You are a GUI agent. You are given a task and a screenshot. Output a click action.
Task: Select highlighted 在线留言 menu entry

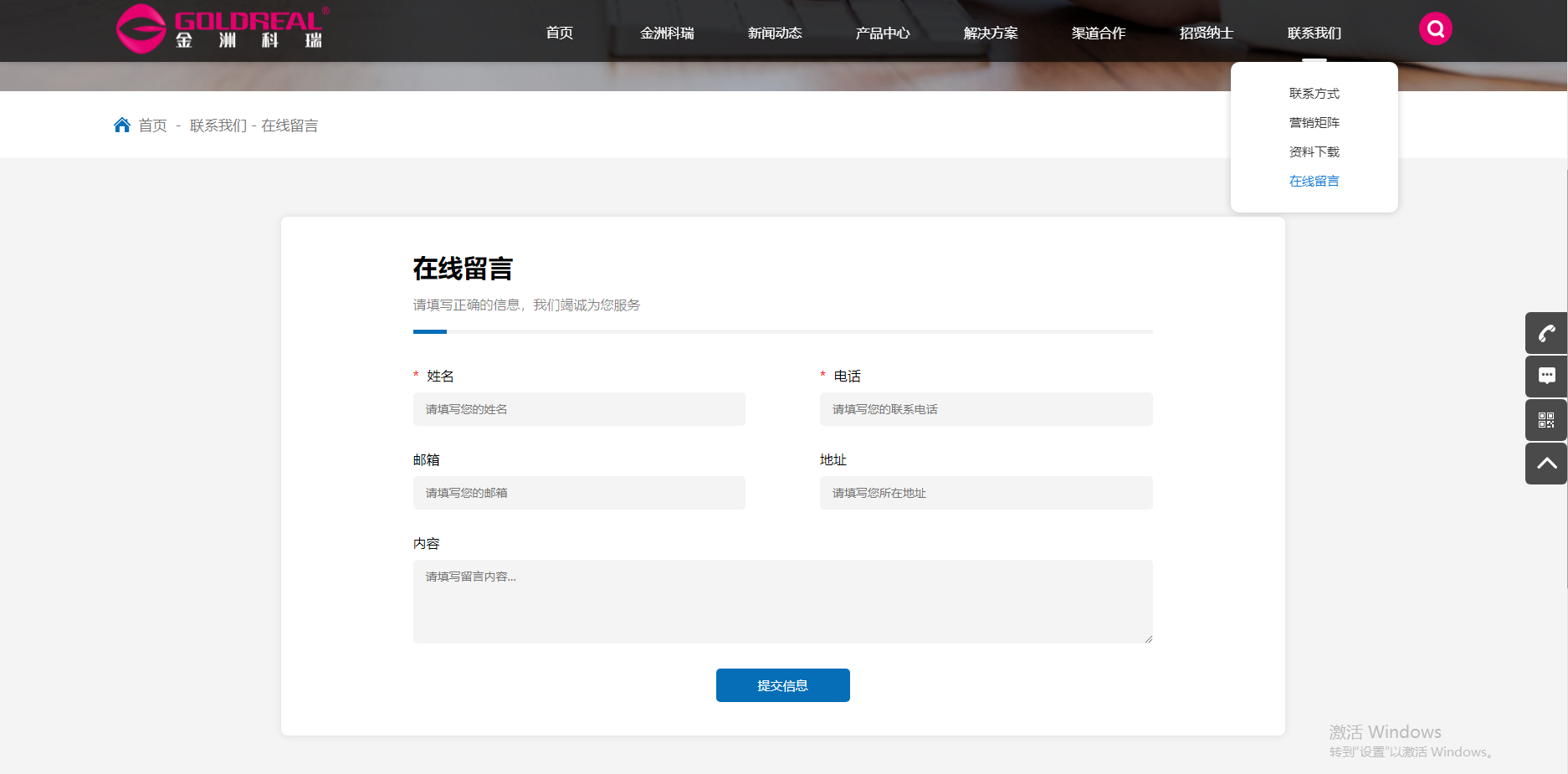[1314, 181]
